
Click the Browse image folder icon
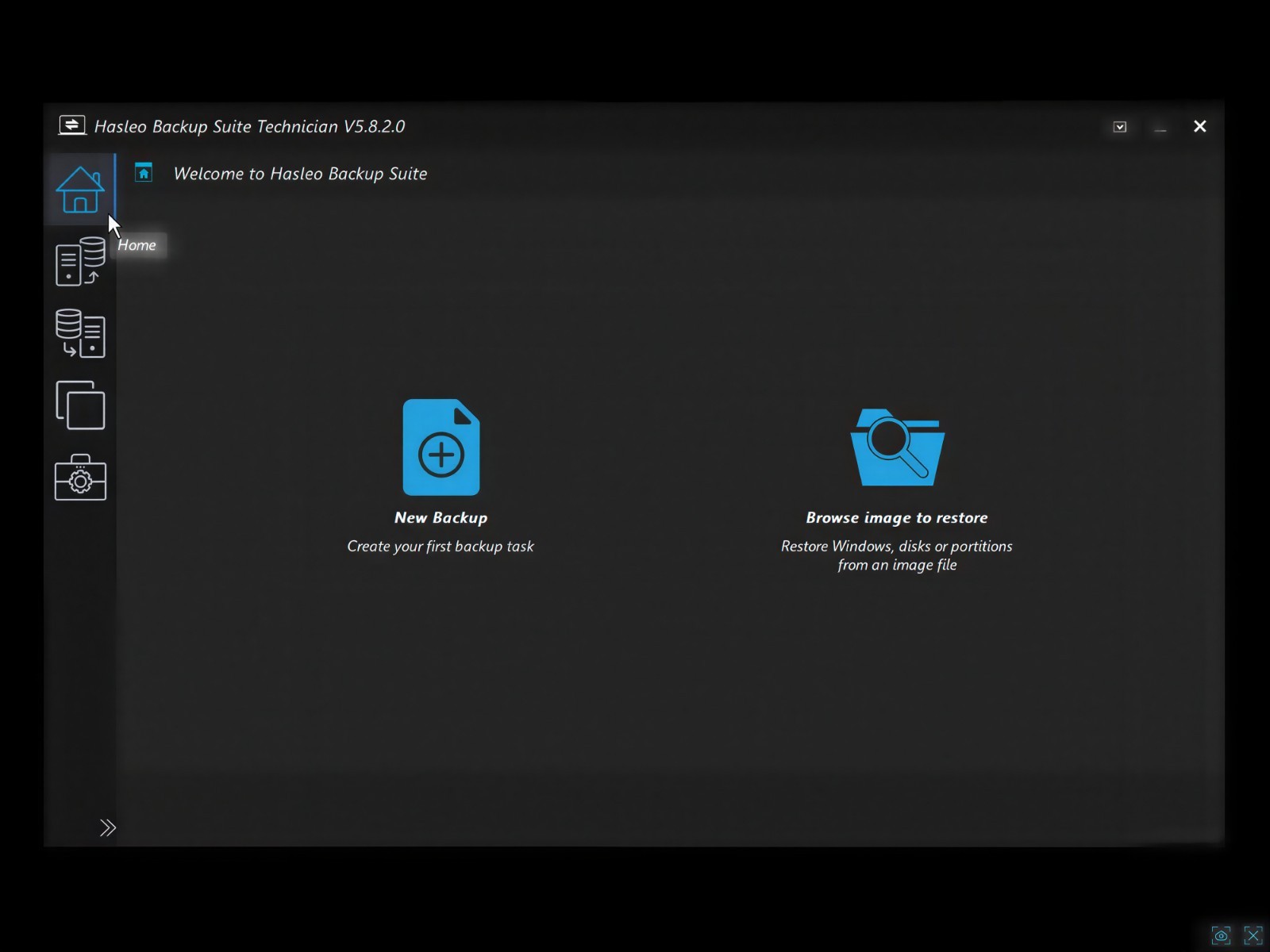click(897, 447)
